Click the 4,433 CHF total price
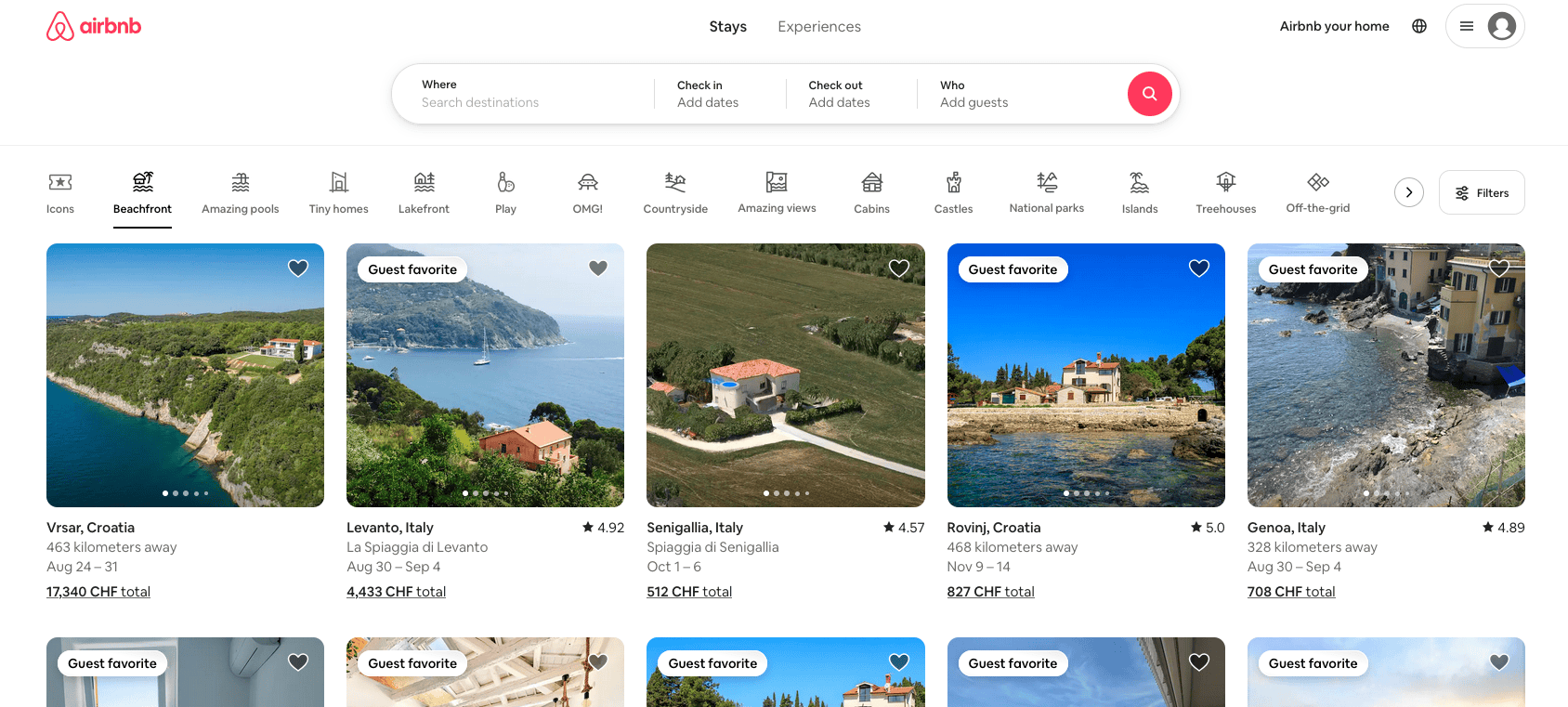The width and height of the screenshot is (1568, 707). (397, 592)
